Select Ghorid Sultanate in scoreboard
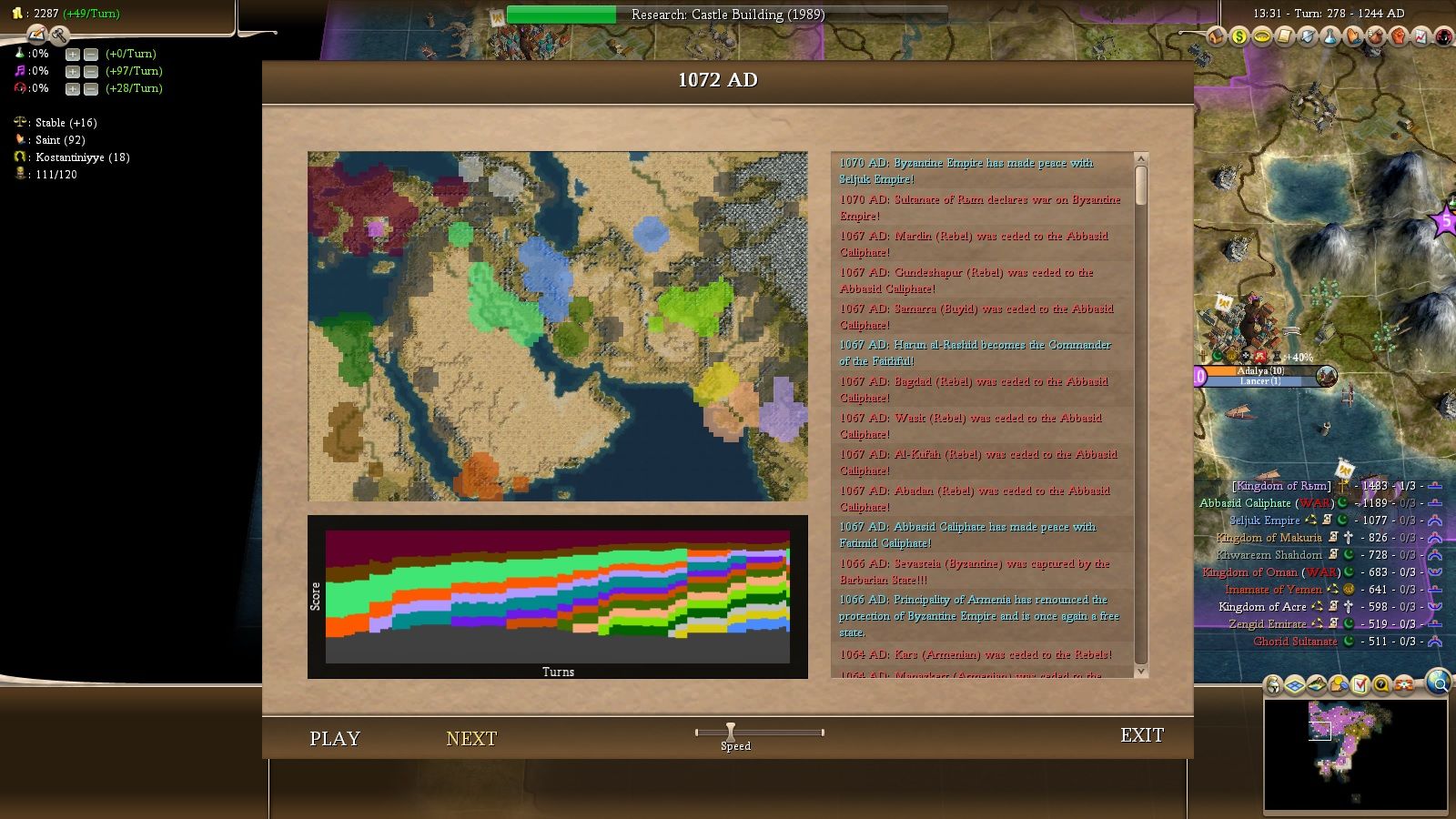 click(x=1295, y=642)
